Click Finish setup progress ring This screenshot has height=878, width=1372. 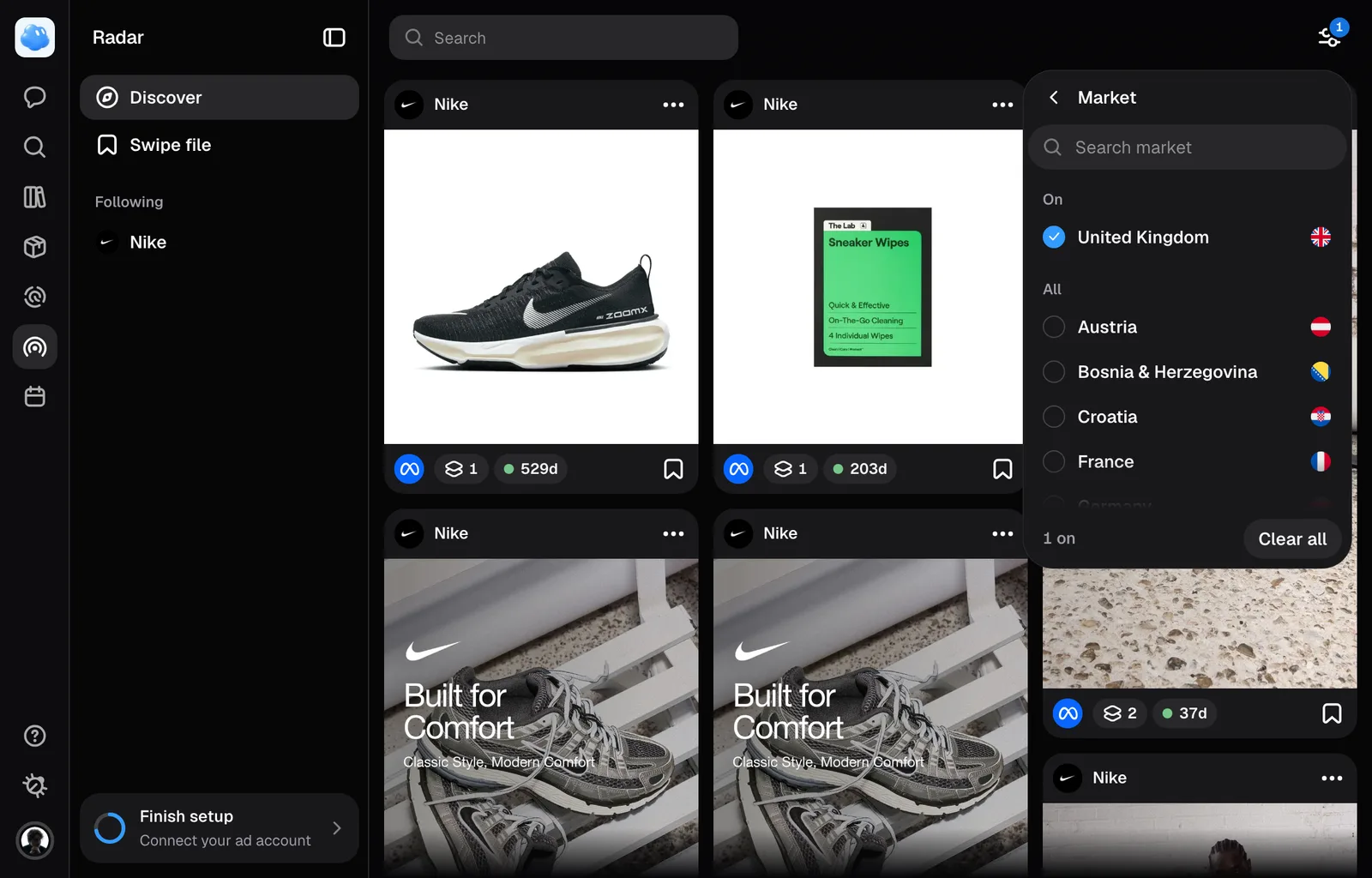coord(110,828)
